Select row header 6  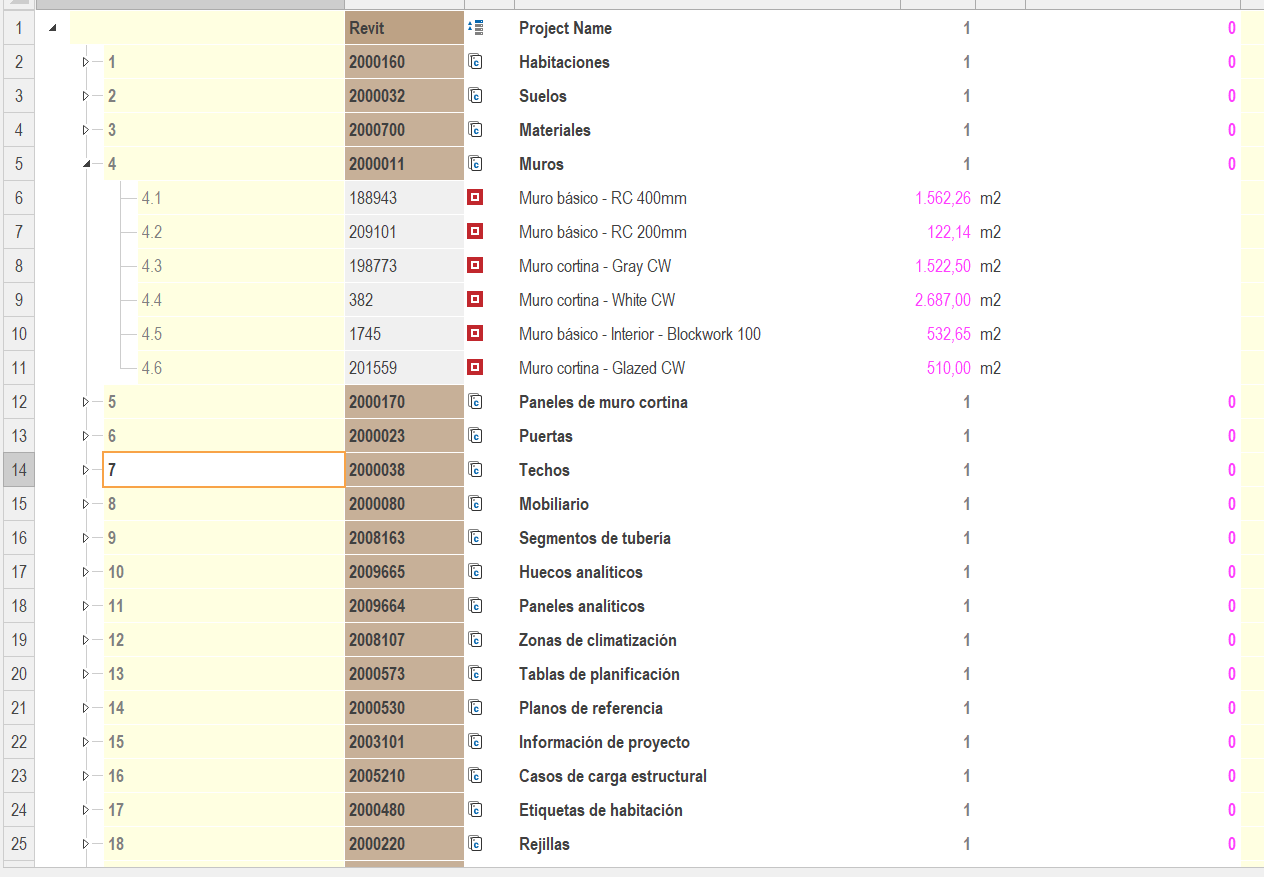[19, 198]
